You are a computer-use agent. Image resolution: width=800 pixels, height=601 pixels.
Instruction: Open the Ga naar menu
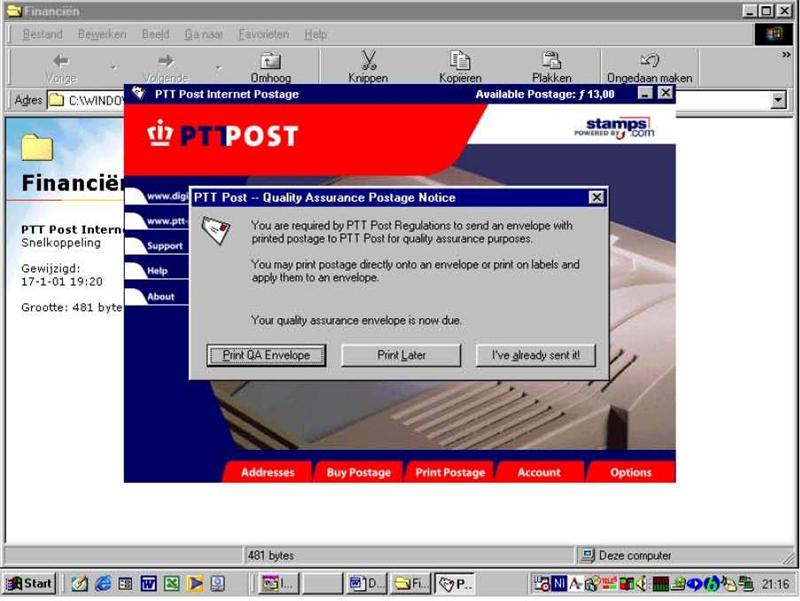tap(204, 34)
